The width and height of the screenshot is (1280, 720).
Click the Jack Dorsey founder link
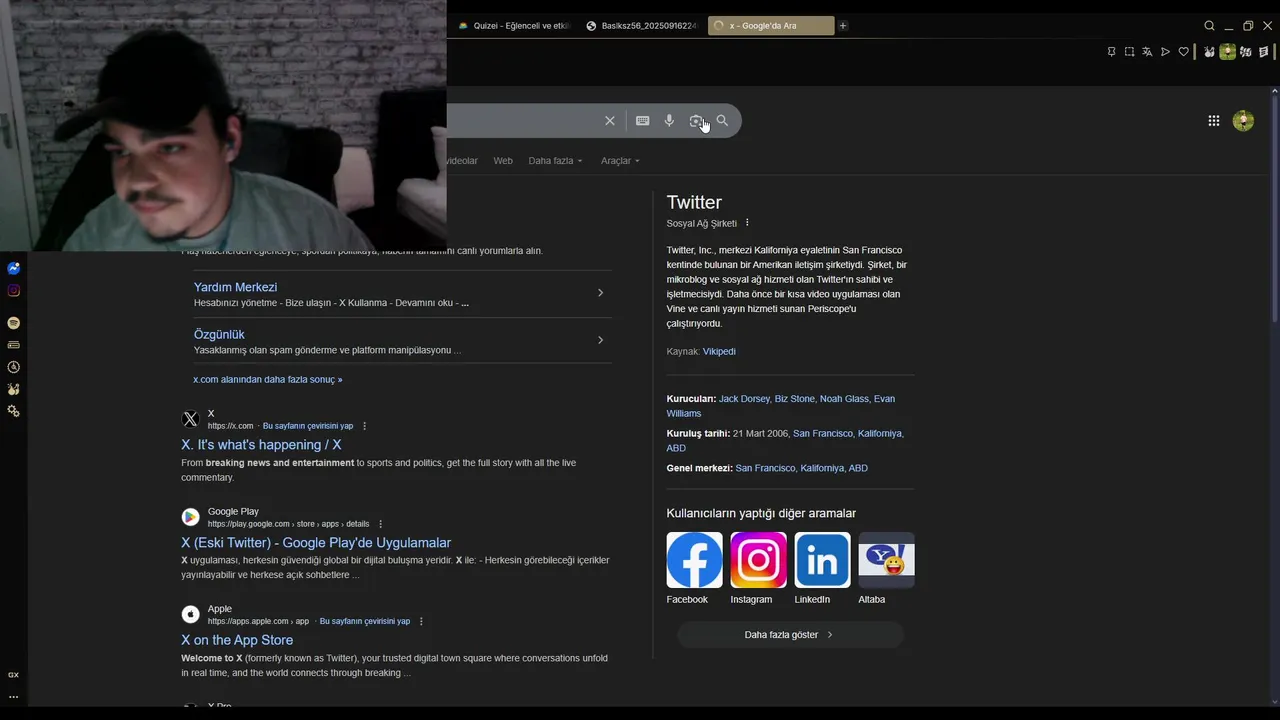tap(744, 399)
